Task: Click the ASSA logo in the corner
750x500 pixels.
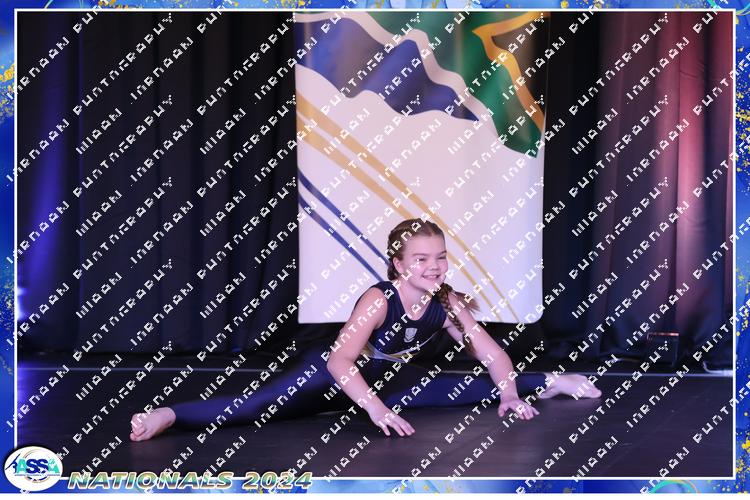Action: tap(32, 468)
